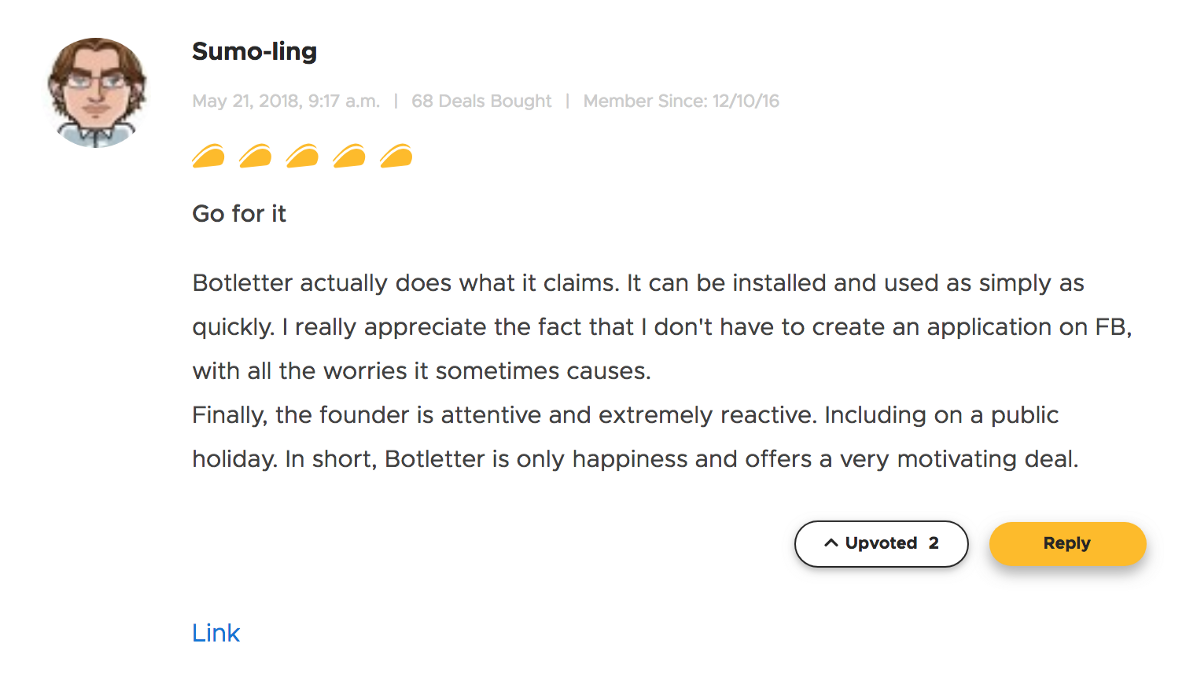Click the fourth taco rating icon
The height and width of the screenshot is (687, 1200).
click(349, 157)
